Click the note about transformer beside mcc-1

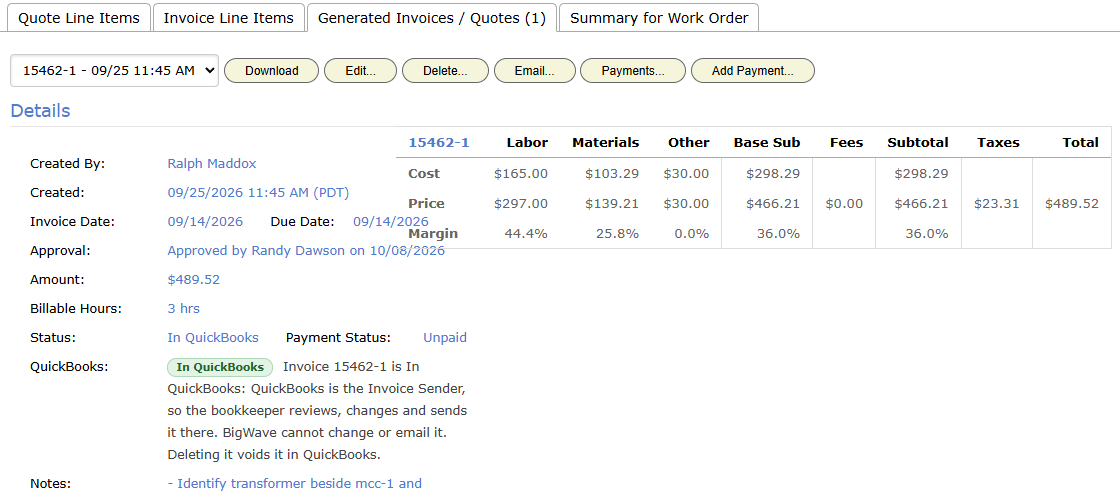[294, 484]
